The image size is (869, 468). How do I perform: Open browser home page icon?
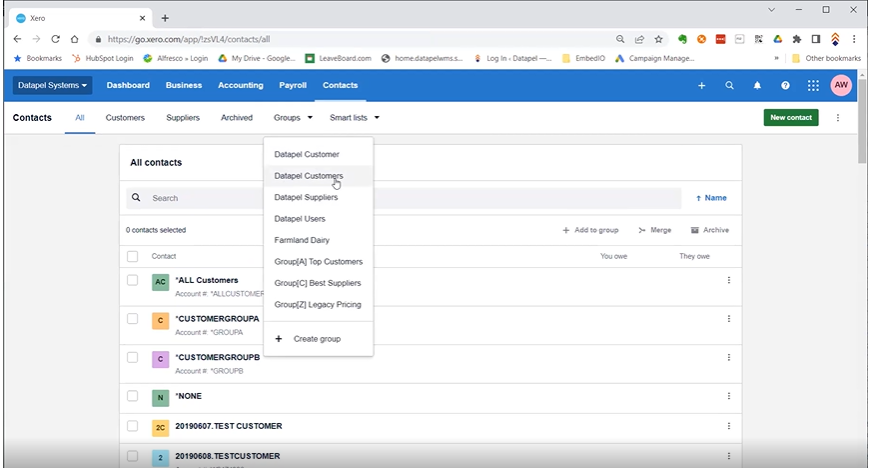point(74,39)
